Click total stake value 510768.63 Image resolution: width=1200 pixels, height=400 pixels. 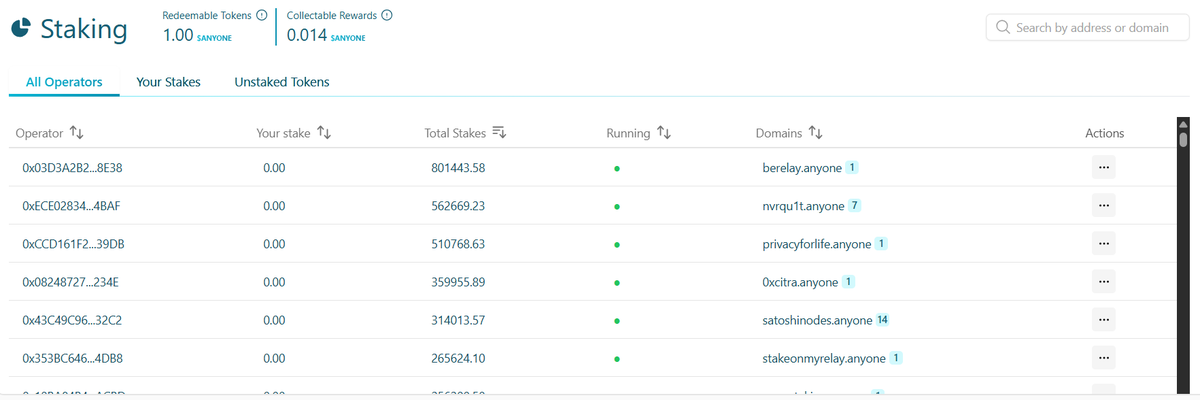[457, 244]
